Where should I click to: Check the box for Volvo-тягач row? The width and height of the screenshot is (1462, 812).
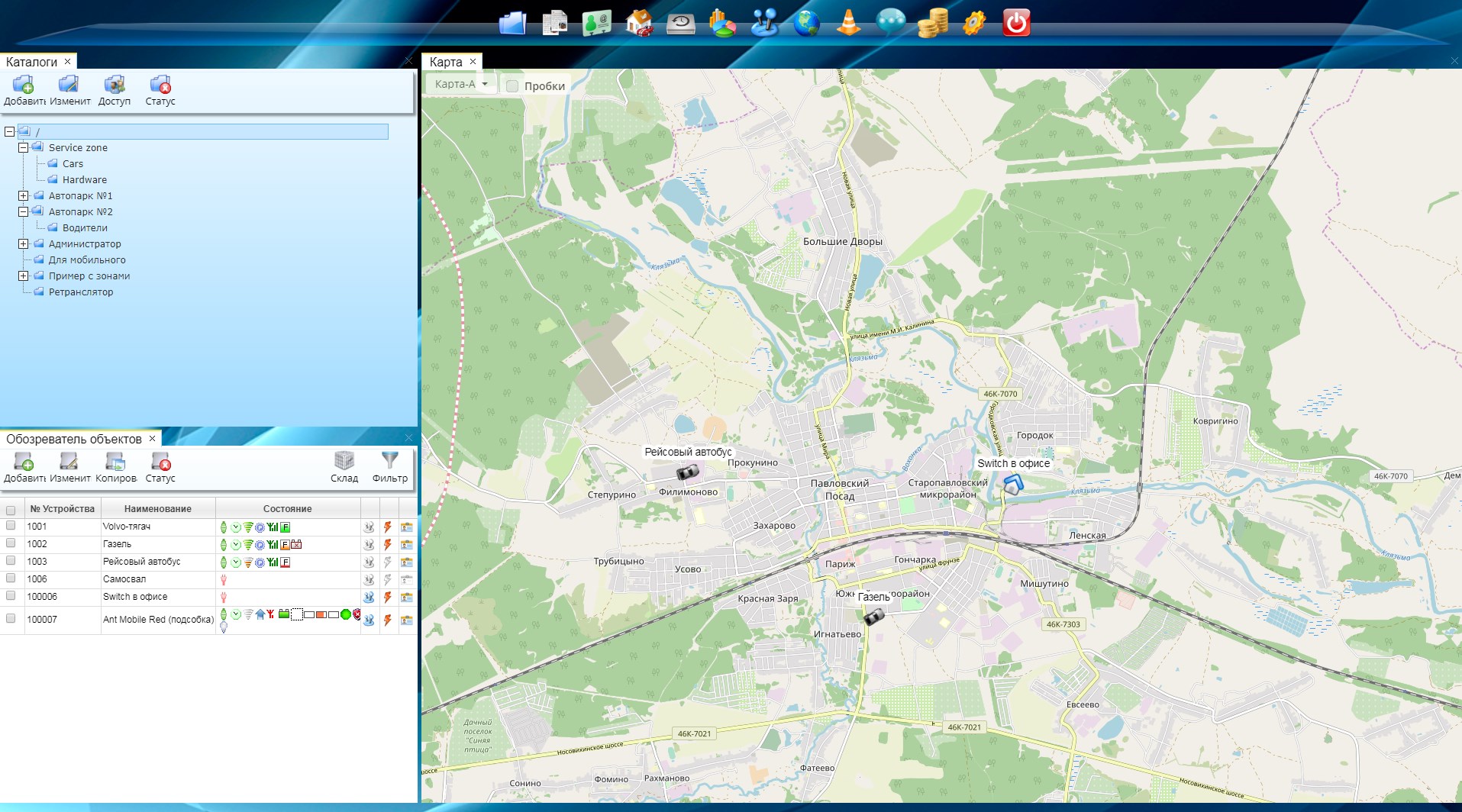11,526
